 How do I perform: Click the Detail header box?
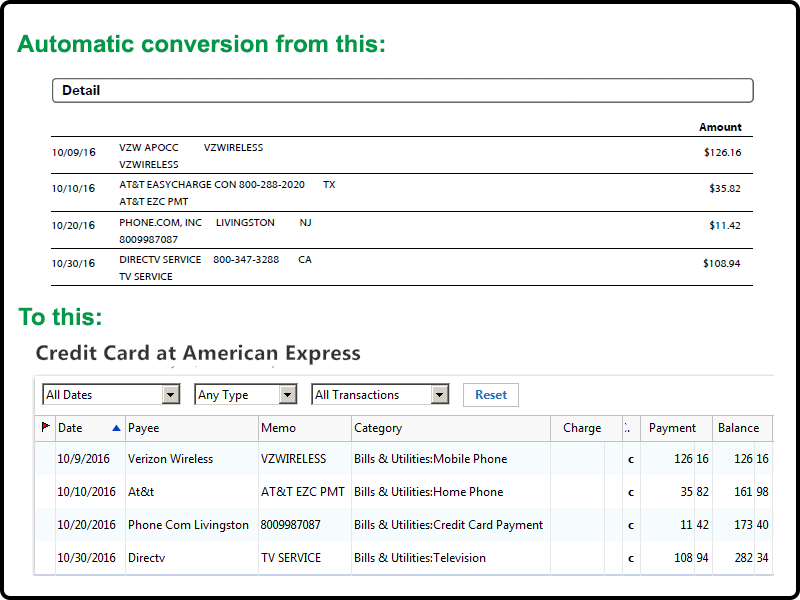[x=403, y=90]
